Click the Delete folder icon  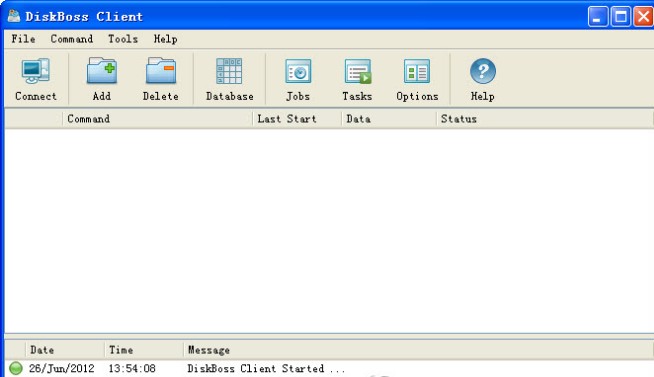(x=161, y=70)
